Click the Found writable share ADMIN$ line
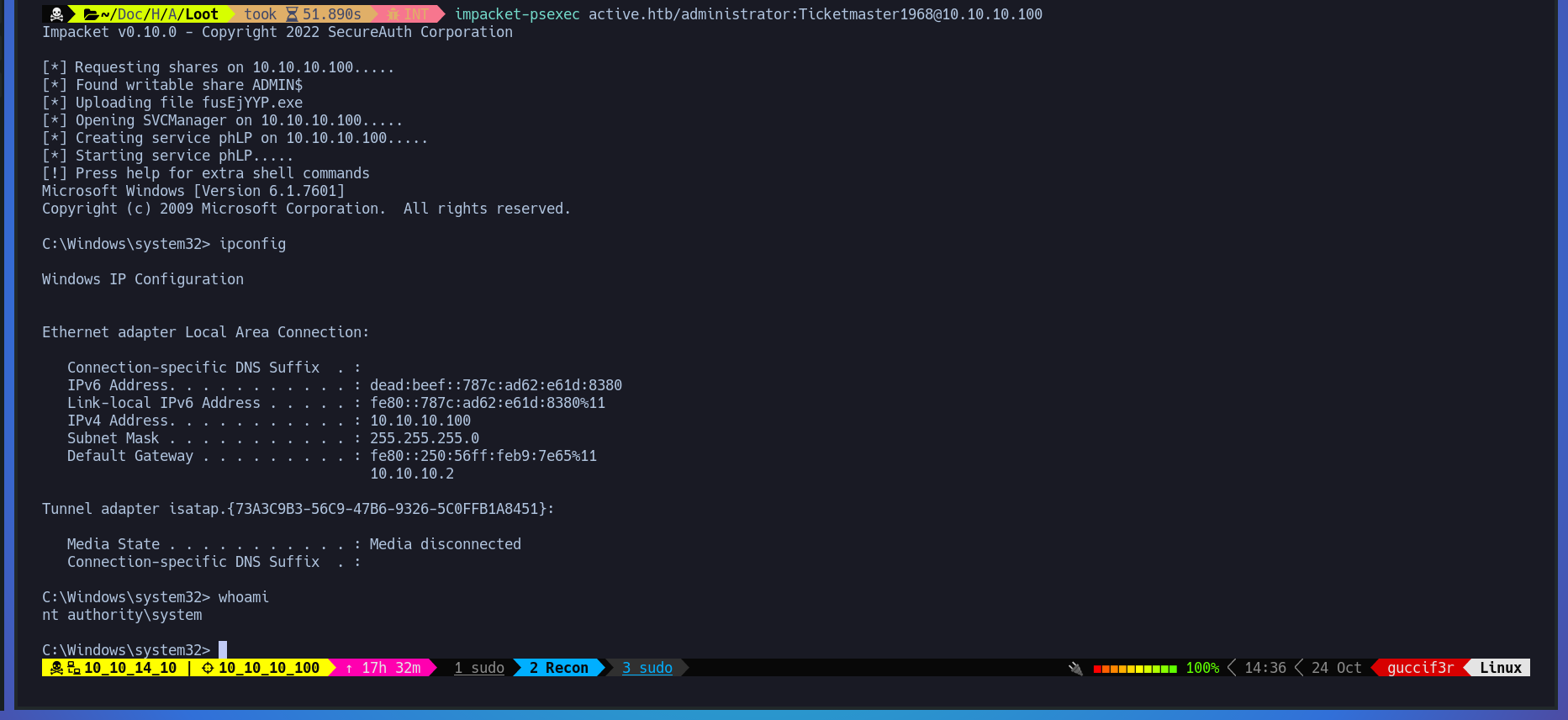This screenshot has height=720, width=1568. [172, 85]
